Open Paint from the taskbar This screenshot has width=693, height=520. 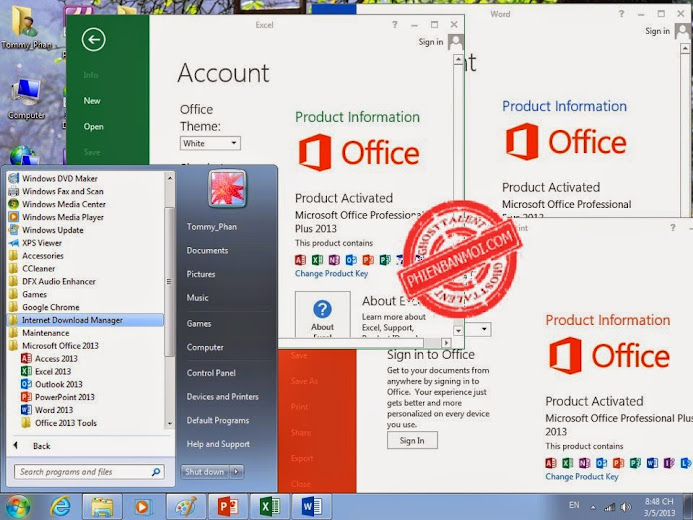coord(186,506)
